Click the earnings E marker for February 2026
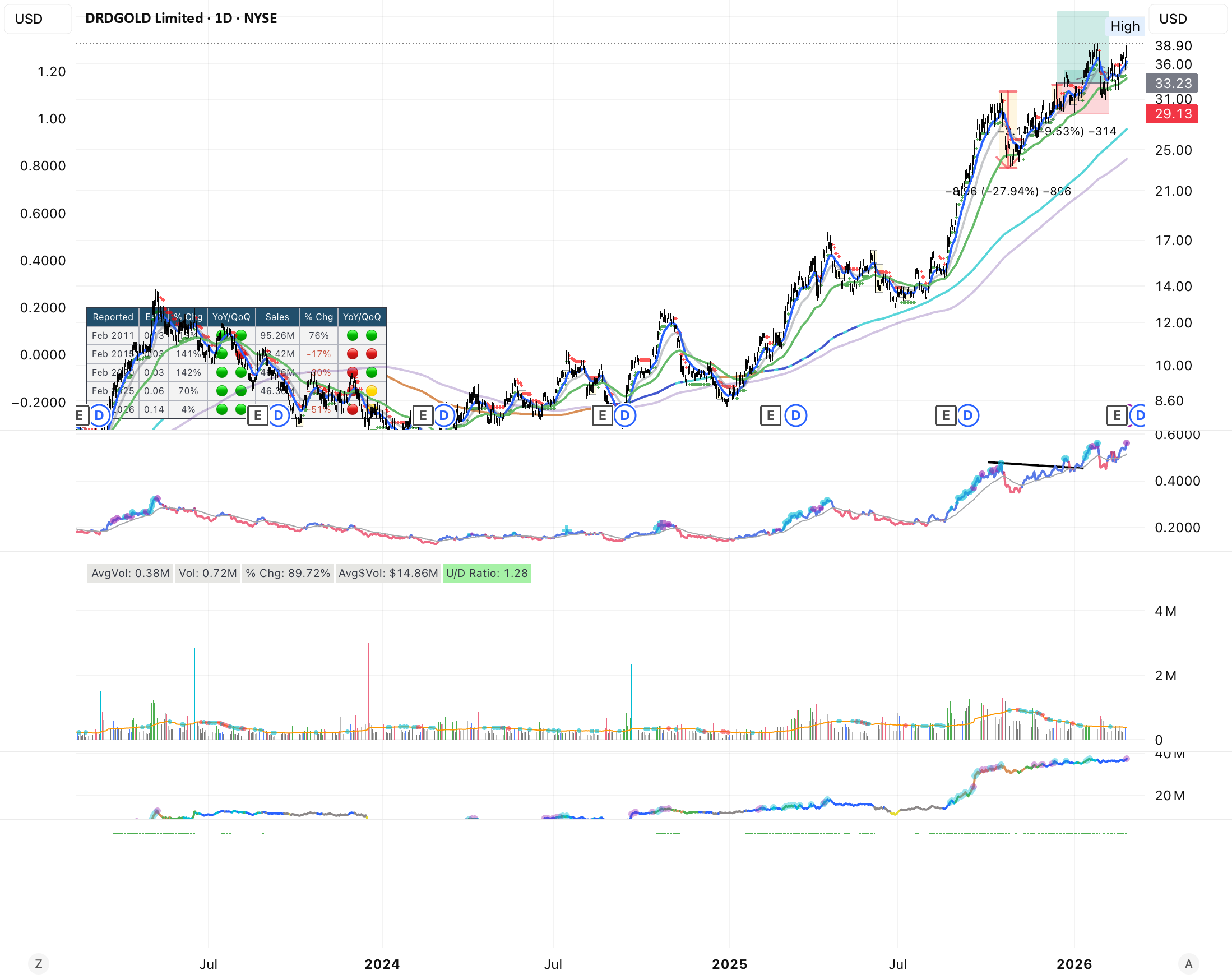This screenshot has width=1232, height=979. [1117, 415]
